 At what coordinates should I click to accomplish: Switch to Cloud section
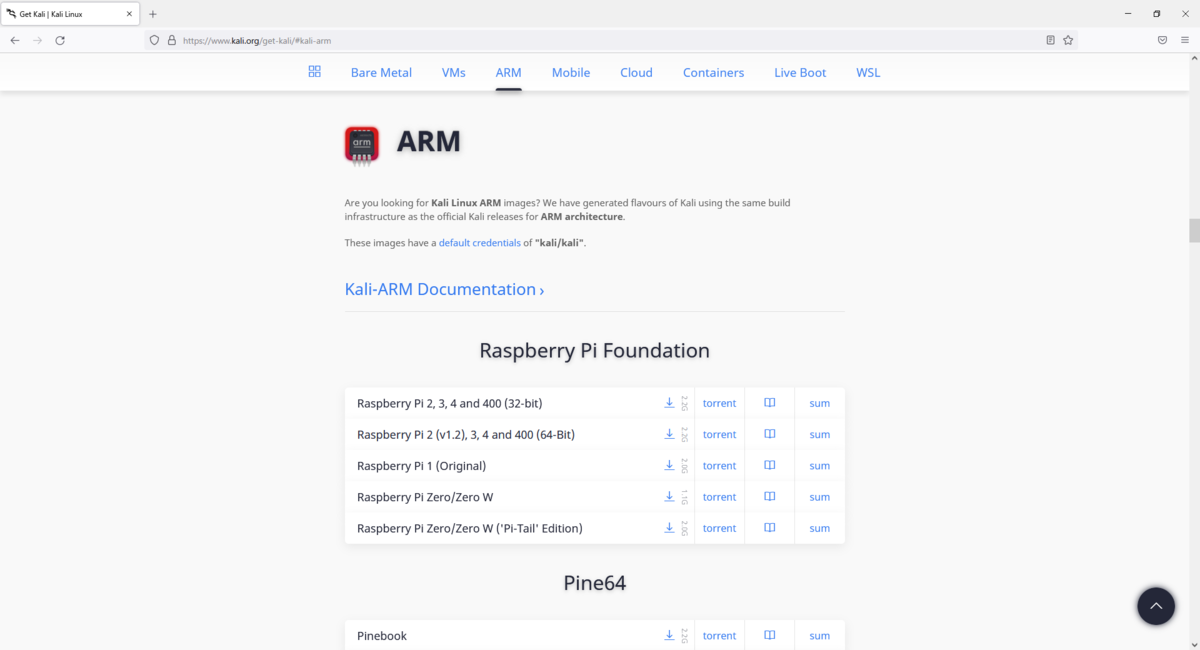tap(636, 72)
